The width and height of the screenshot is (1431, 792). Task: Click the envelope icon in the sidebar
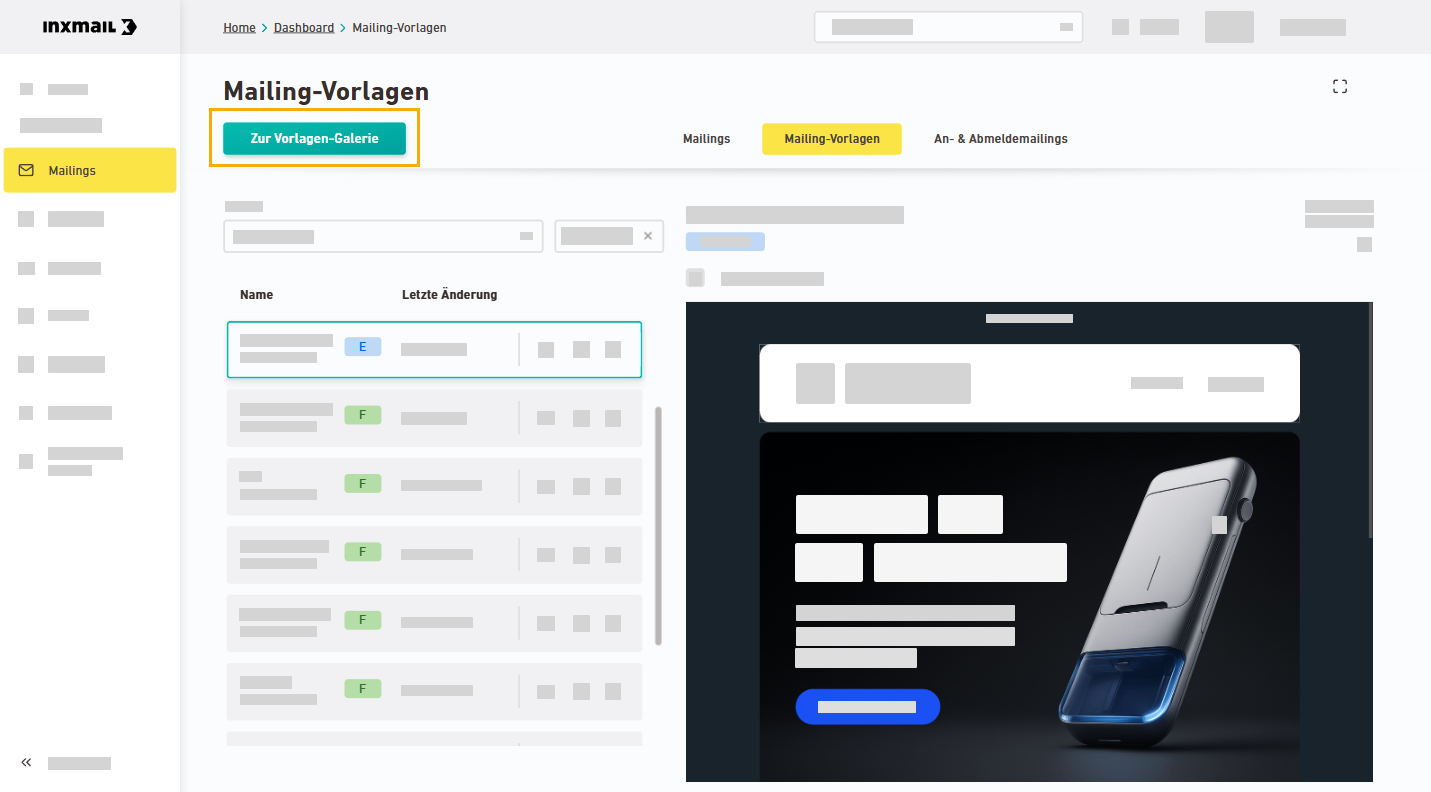(x=27, y=170)
